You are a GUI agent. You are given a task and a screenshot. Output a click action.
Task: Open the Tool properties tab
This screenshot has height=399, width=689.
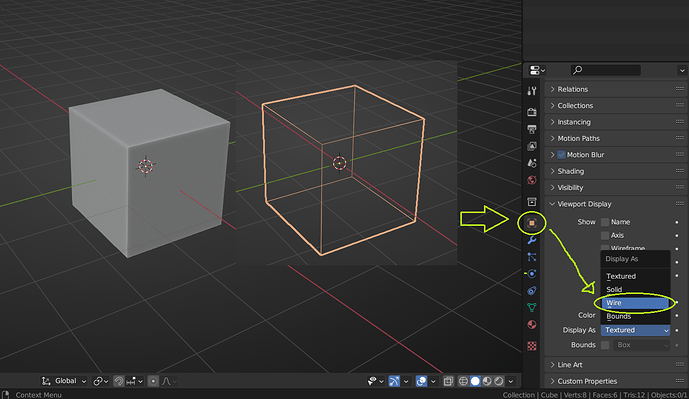point(532,91)
